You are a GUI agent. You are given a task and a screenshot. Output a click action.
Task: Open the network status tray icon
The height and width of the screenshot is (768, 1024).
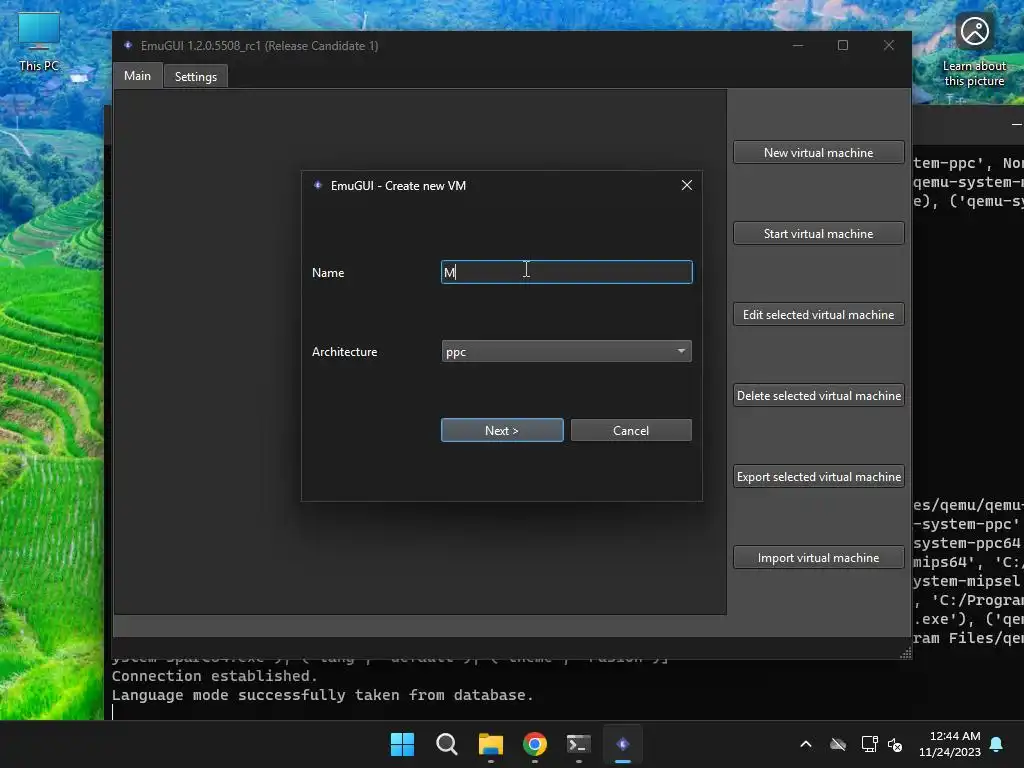click(x=869, y=744)
